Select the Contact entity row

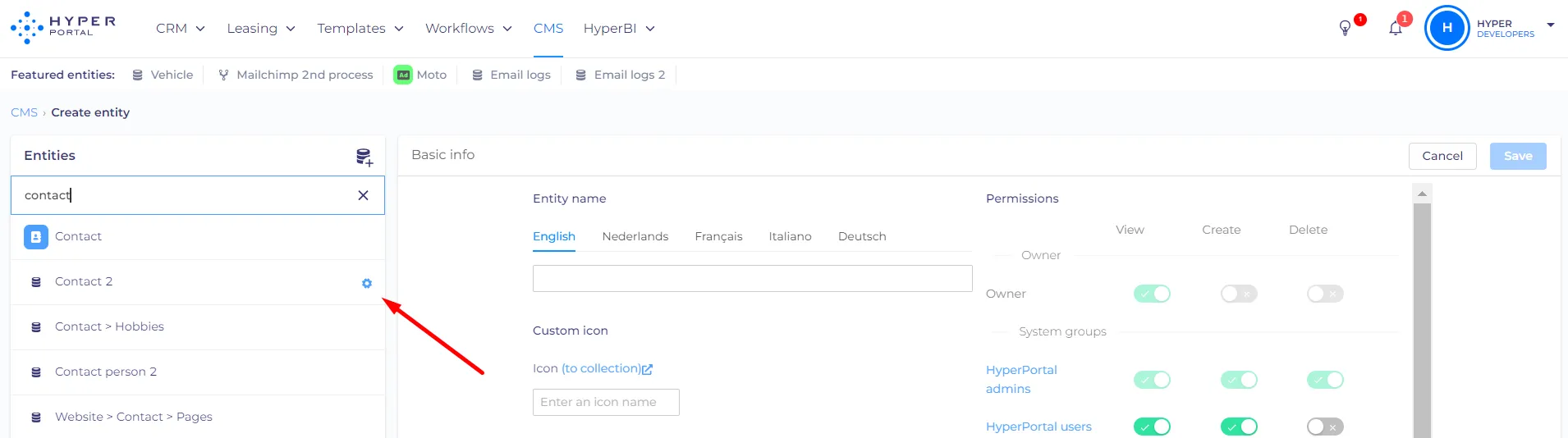[x=198, y=237]
